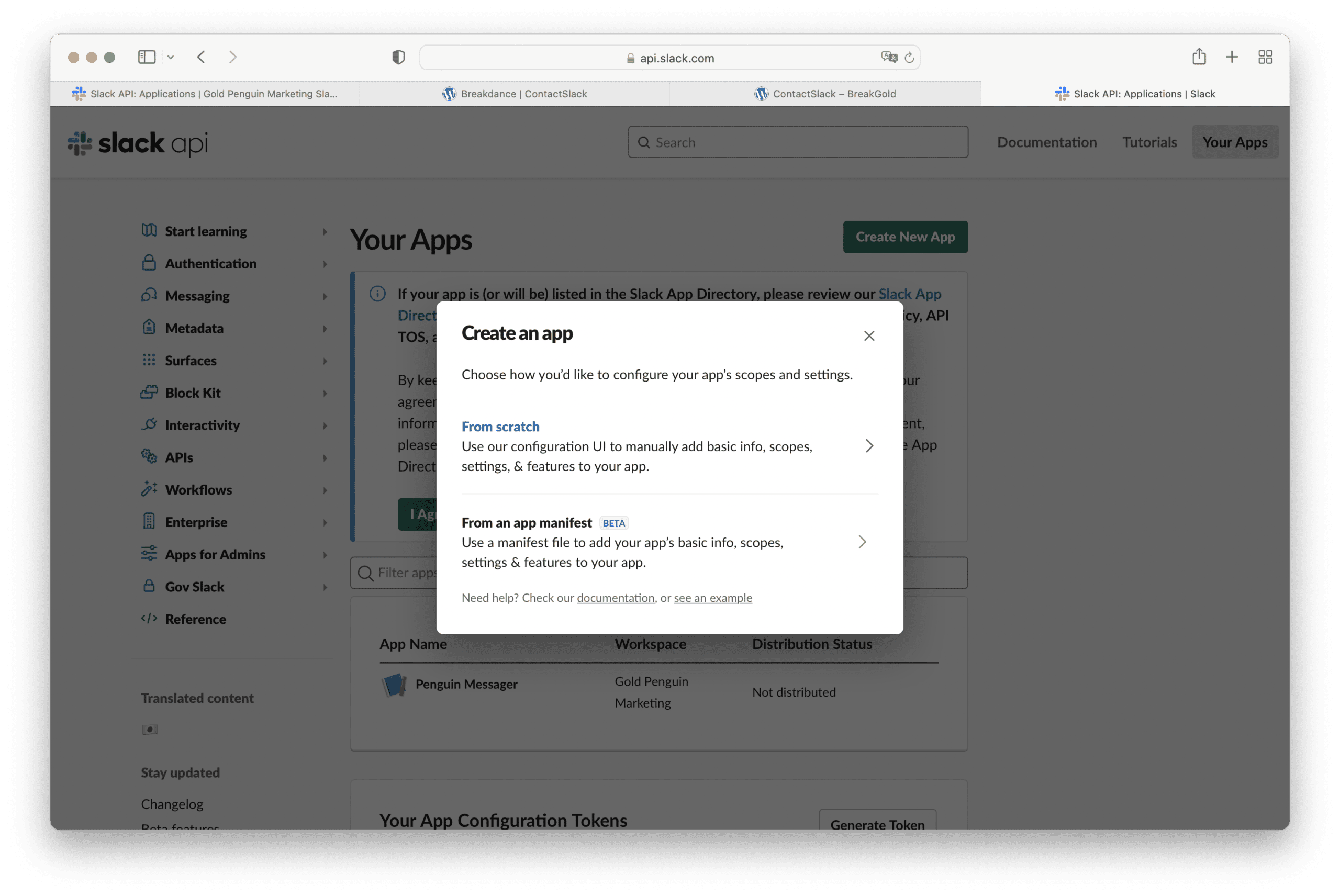This screenshot has height=896, width=1340.
Task: Click the chevron beside From an app manifest
Action: coord(862,542)
